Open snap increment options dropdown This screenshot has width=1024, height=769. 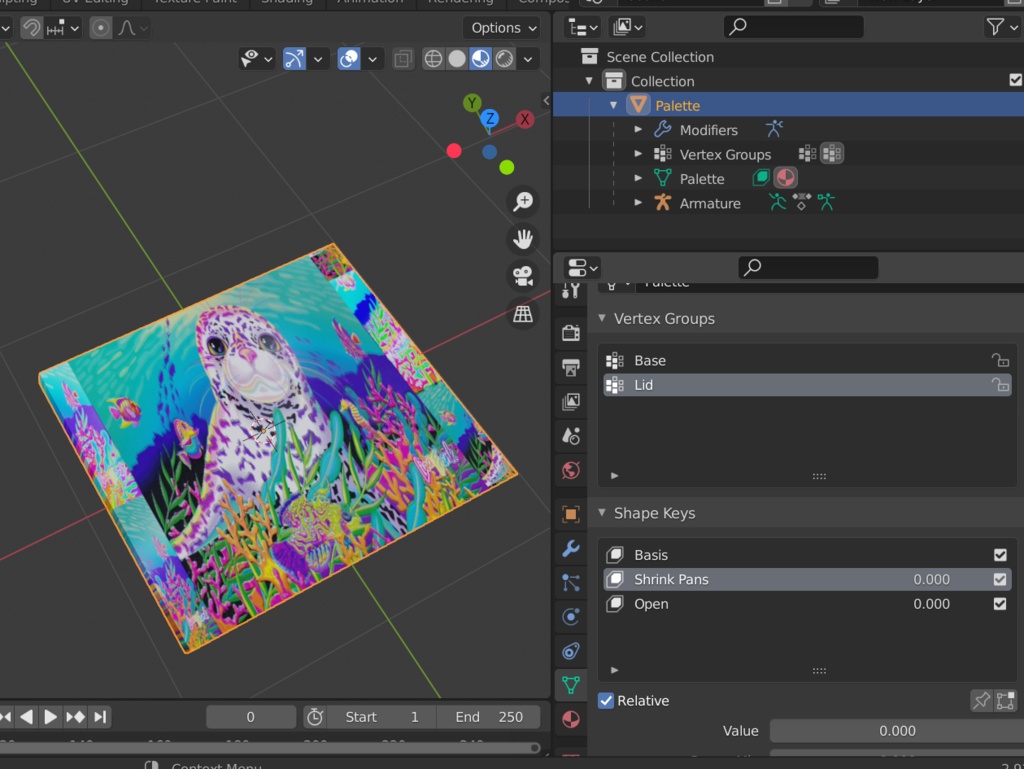[63, 28]
